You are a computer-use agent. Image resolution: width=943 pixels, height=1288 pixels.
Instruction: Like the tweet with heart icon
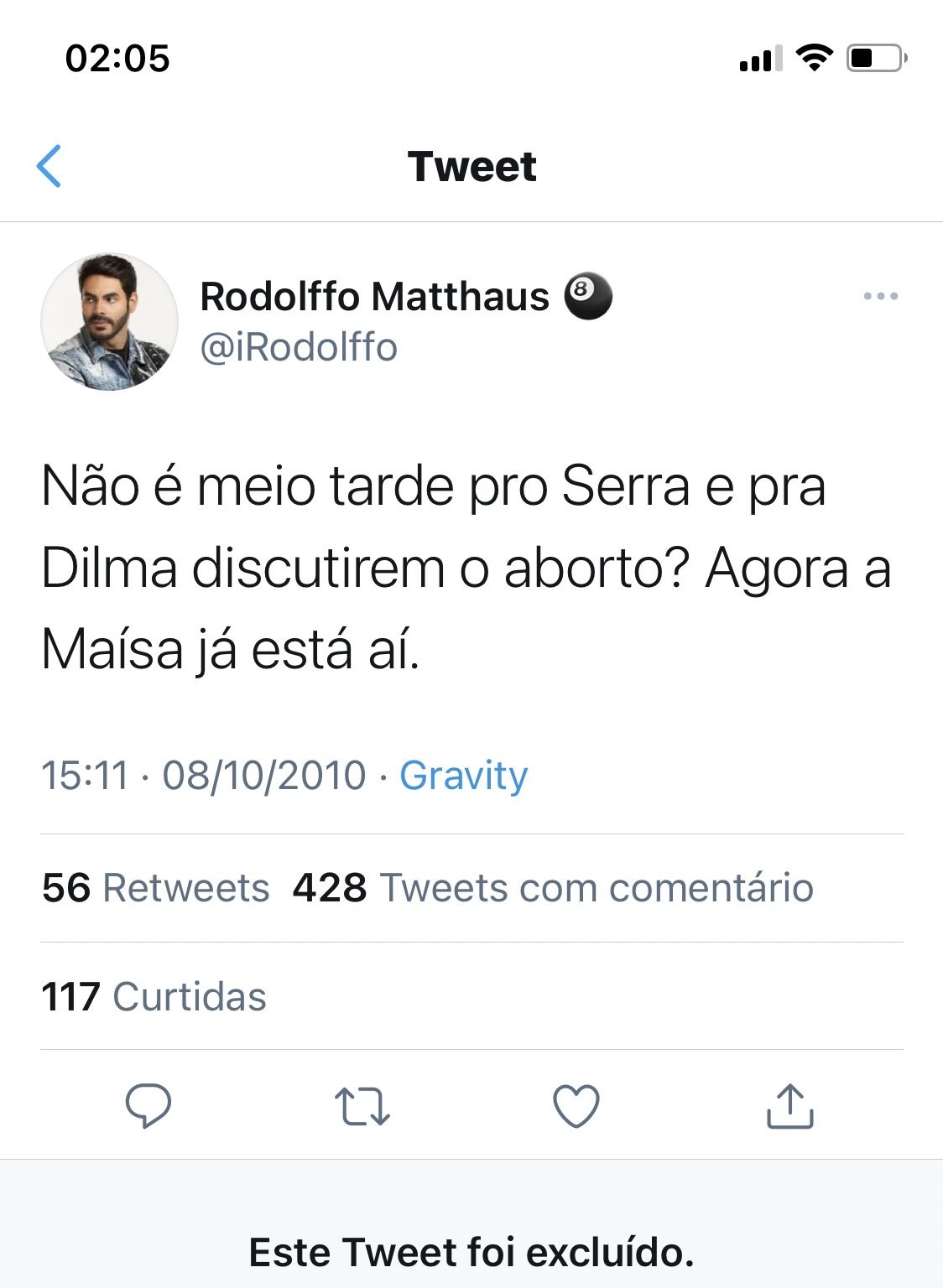(x=576, y=1105)
